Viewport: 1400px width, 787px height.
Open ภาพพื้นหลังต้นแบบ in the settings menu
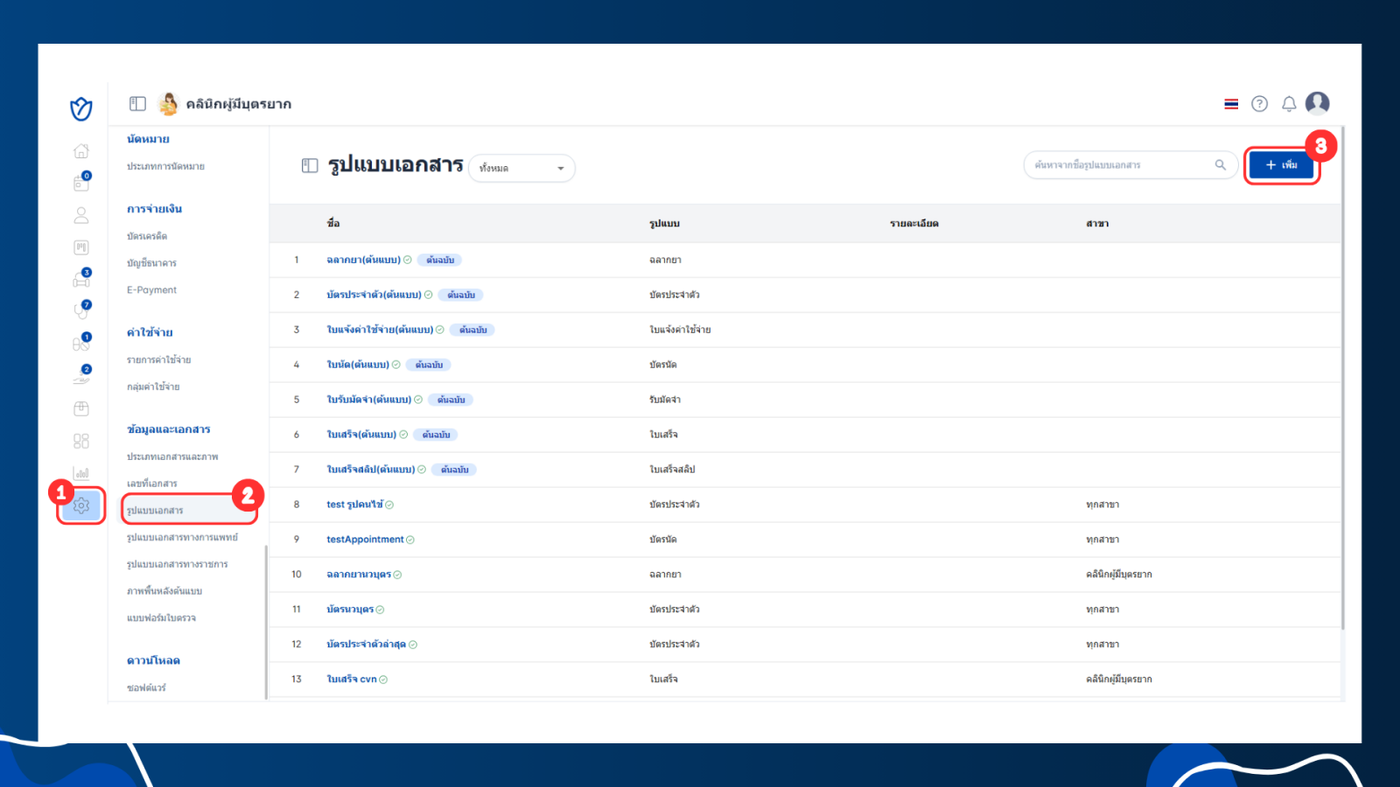165,591
